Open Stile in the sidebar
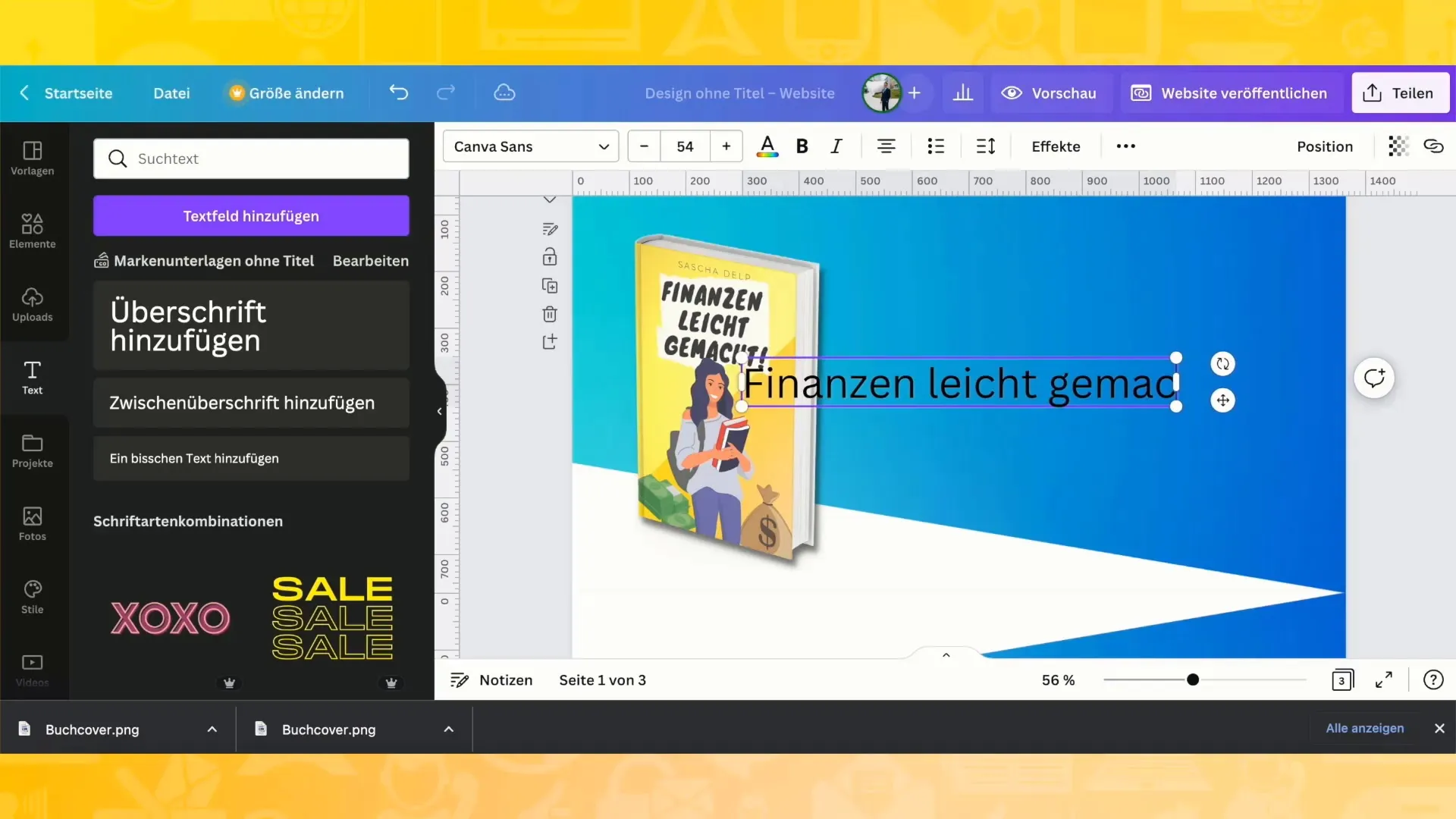 click(x=33, y=598)
